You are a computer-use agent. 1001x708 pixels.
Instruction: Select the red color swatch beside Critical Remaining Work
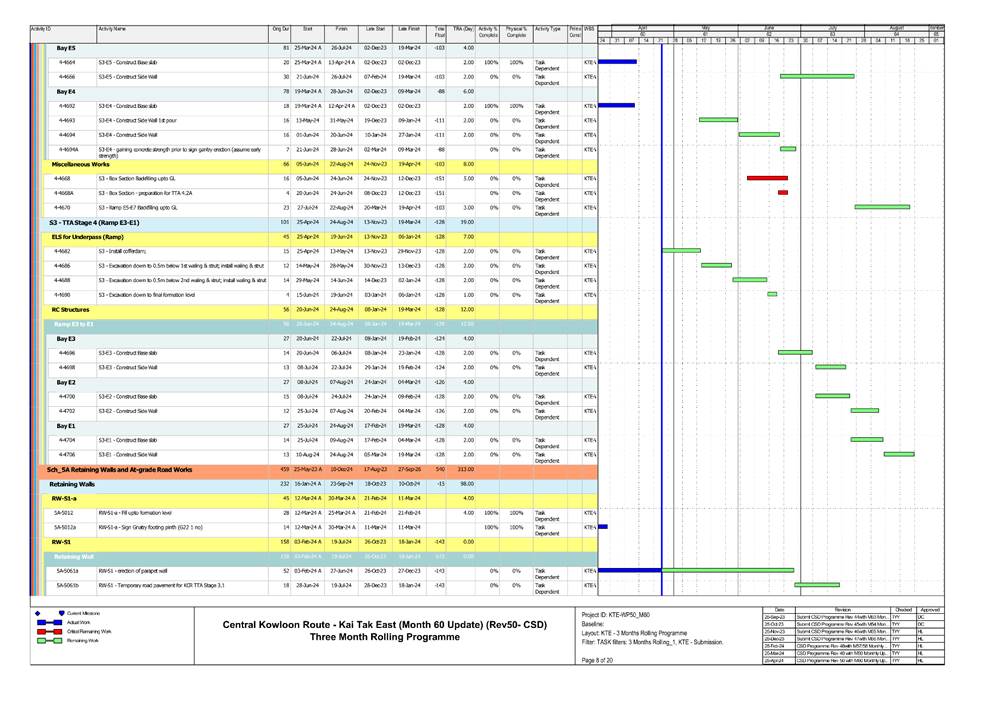click(42, 632)
